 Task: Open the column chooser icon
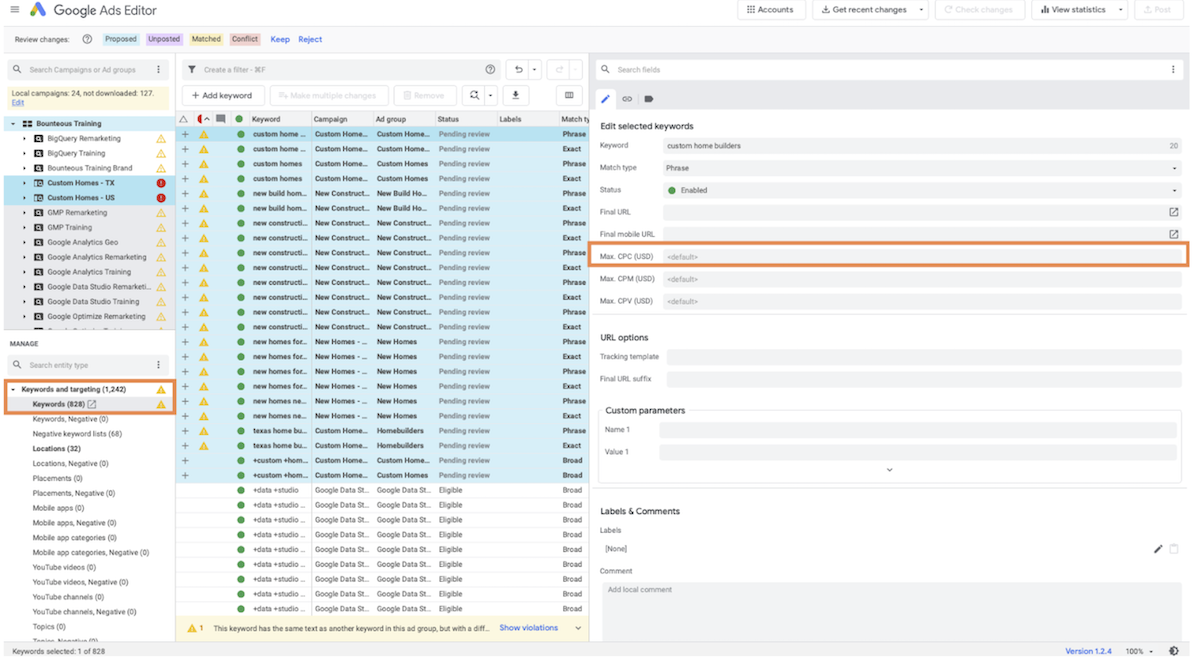coord(569,96)
